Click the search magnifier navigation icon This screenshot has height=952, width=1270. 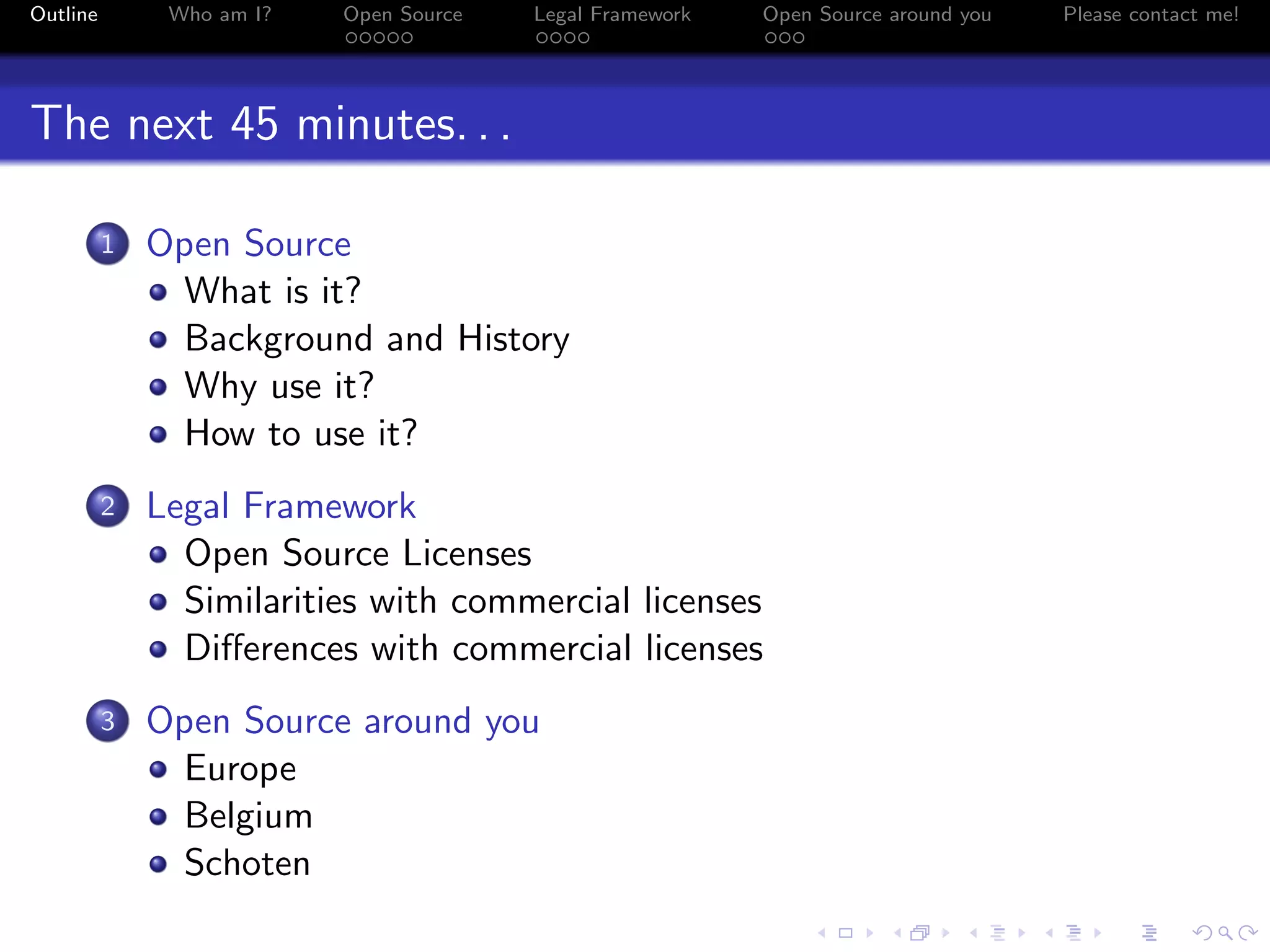coord(1225,933)
